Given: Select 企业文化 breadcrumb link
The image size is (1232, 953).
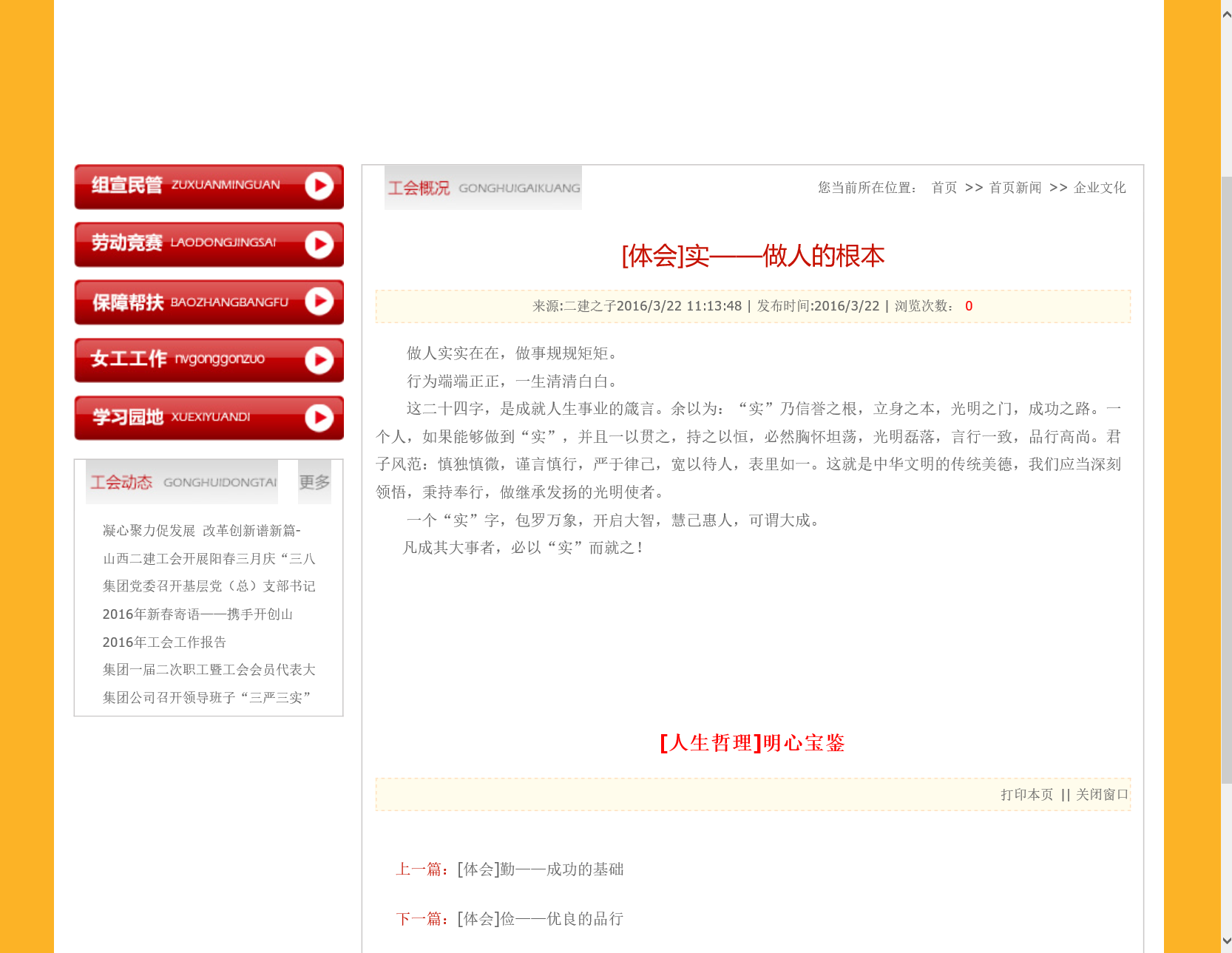Looking at the screenshot, I should (1100, 188).
